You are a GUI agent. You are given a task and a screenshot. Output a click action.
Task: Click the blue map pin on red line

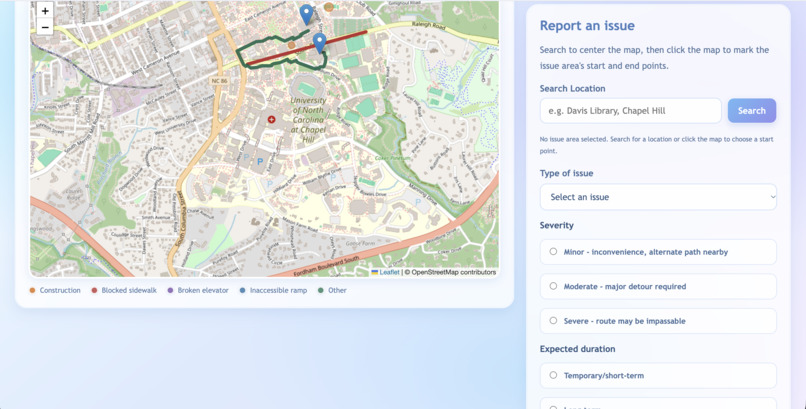(320, 43)
